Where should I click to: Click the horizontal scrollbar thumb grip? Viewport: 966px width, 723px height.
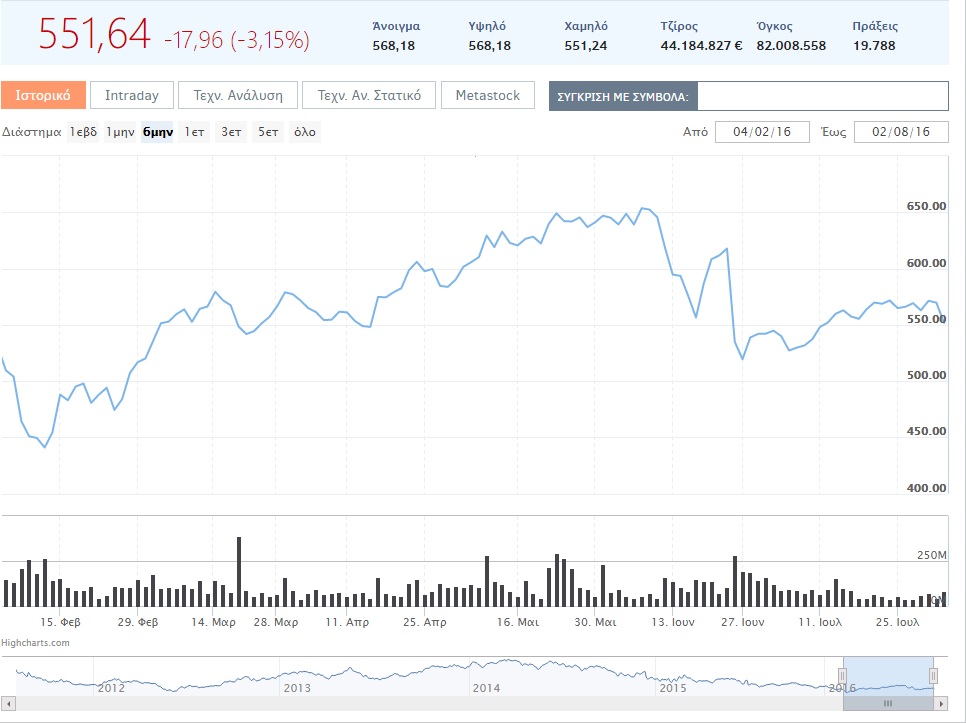click(888, 703)
